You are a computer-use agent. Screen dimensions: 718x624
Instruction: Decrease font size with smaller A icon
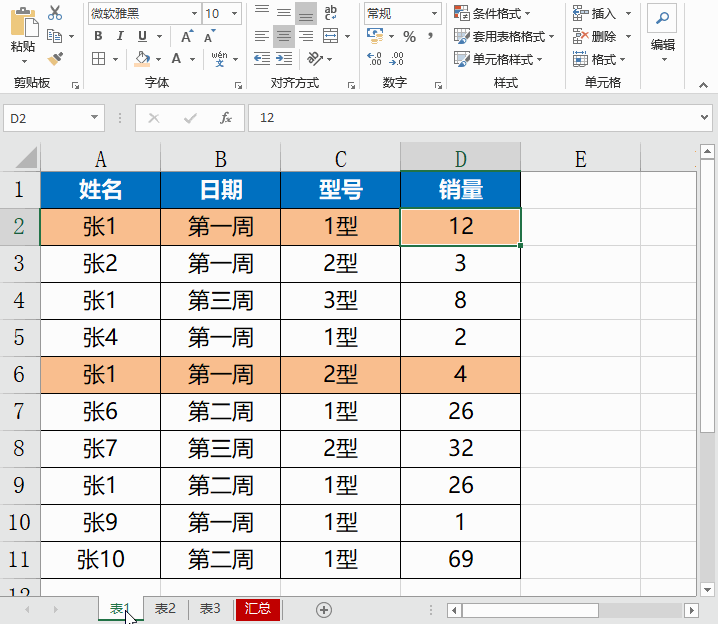click(210, 36)
